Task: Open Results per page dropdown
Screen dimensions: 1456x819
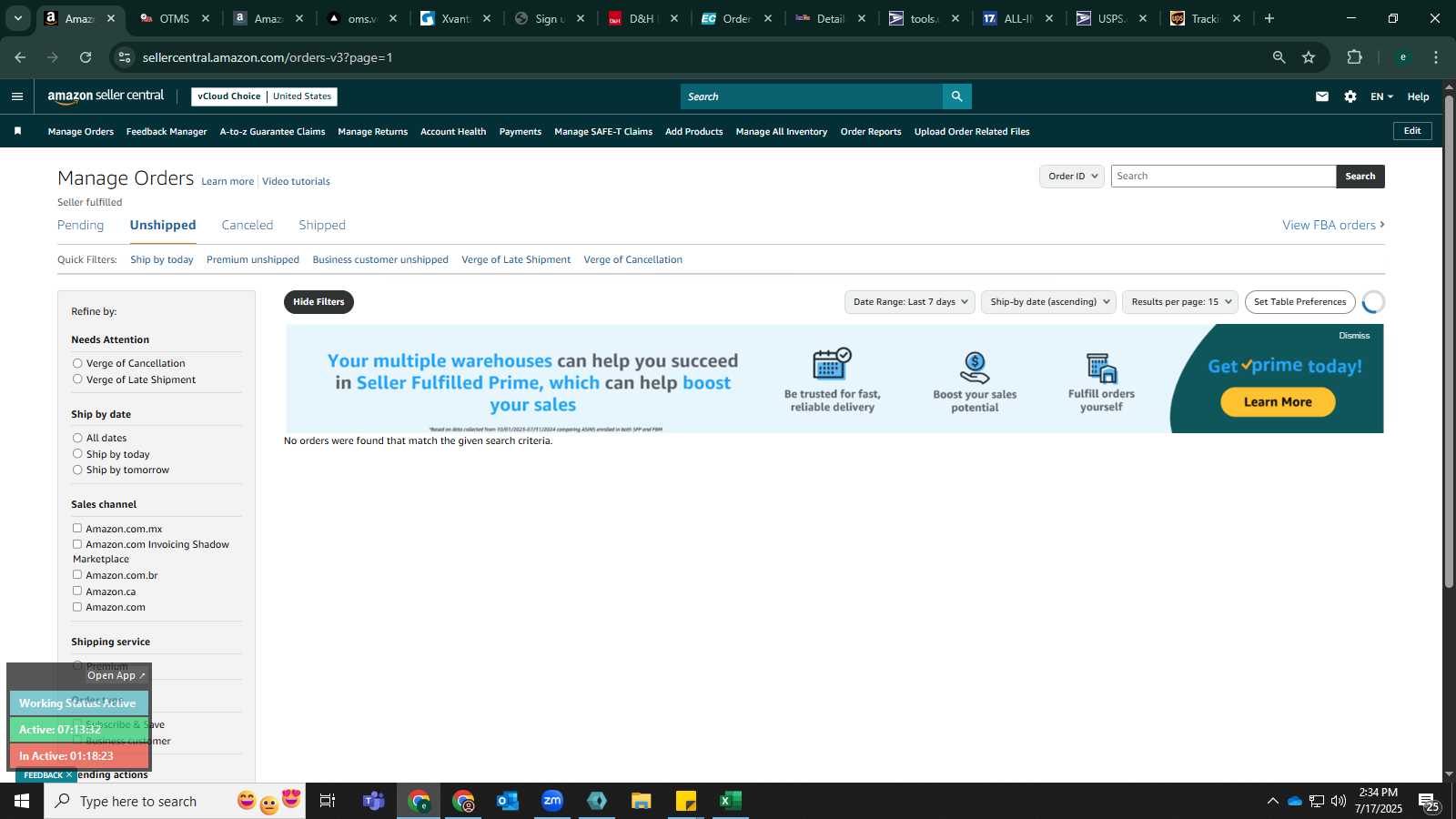Action: click(x=1180, y=302)
